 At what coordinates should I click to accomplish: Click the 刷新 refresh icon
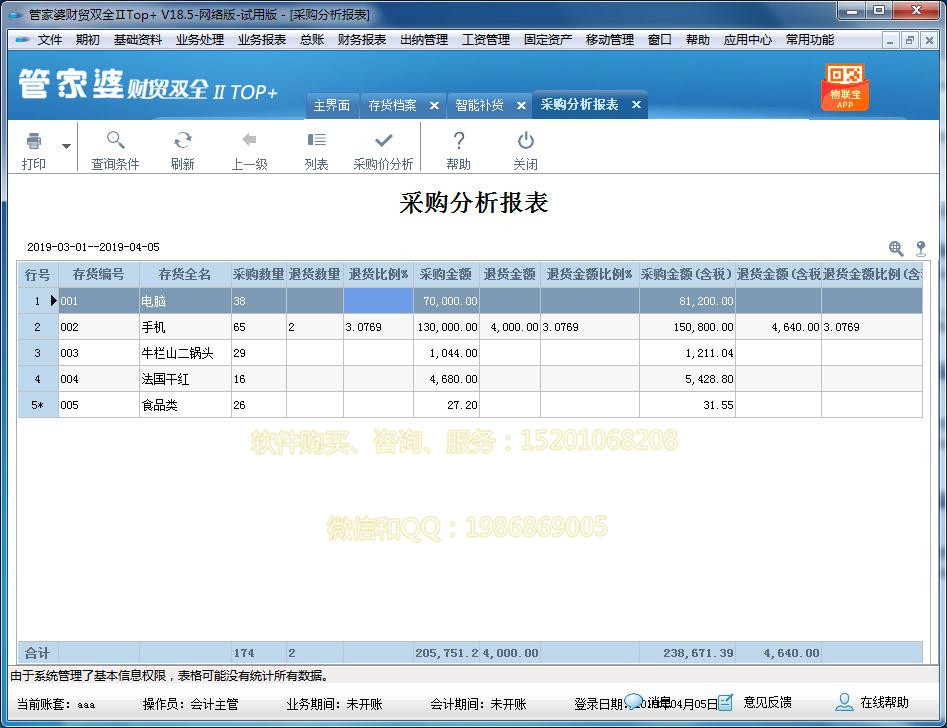click(183, 148)
